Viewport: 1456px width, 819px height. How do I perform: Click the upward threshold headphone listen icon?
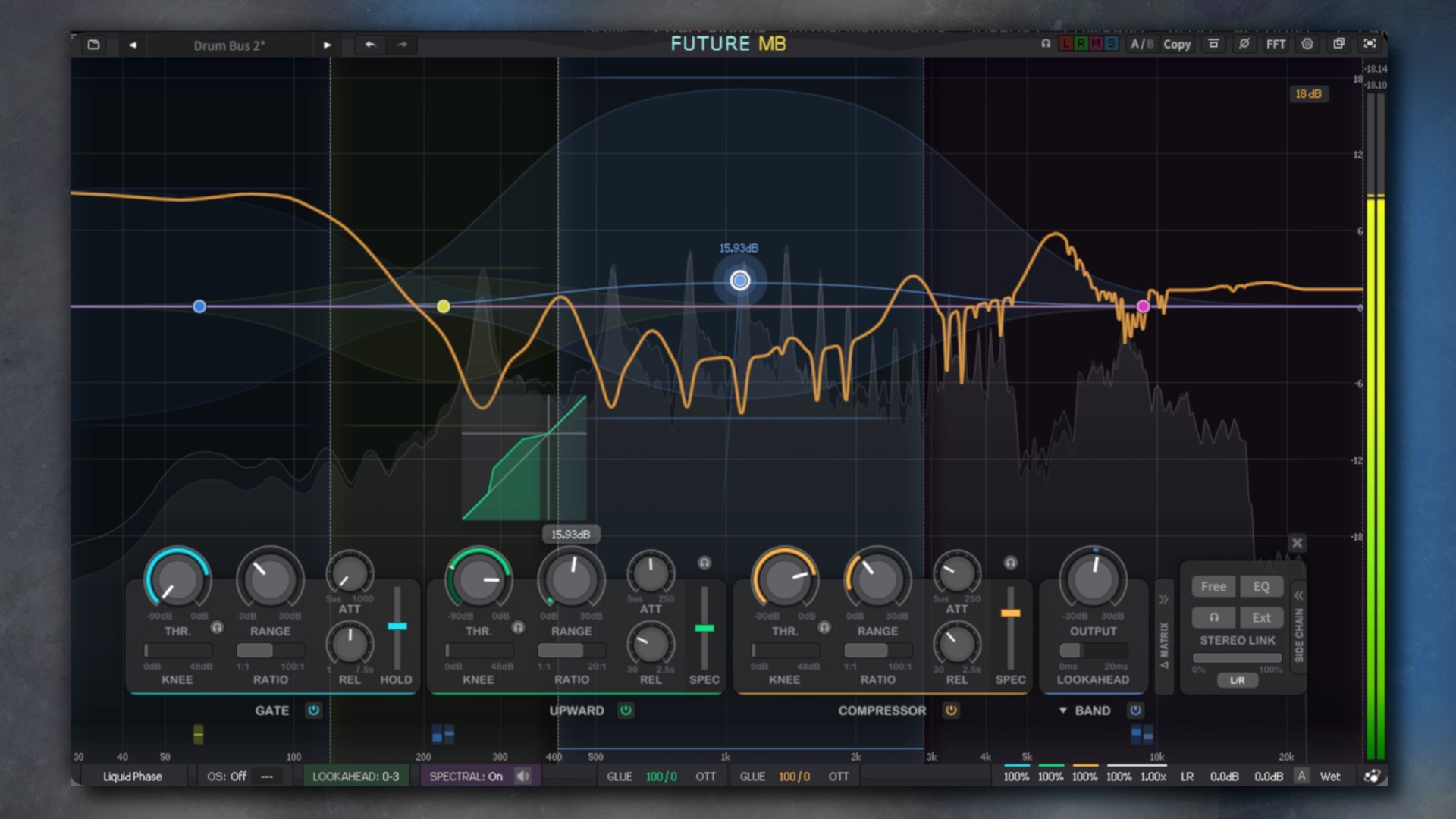click(518, 627)
